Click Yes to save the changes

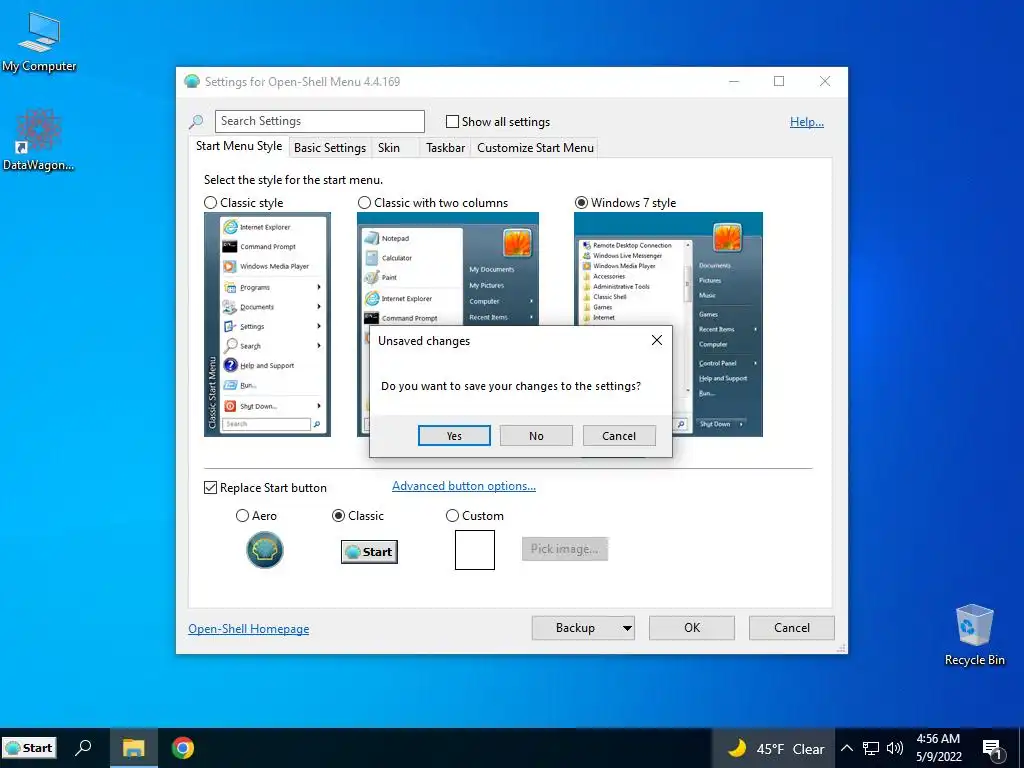[x=455, y=436]
